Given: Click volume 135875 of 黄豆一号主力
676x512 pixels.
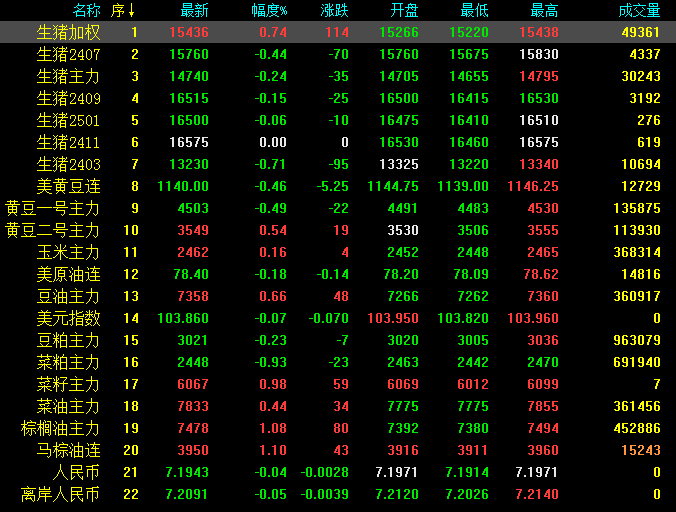Looking at the screenshot, I should pos(637,208).
